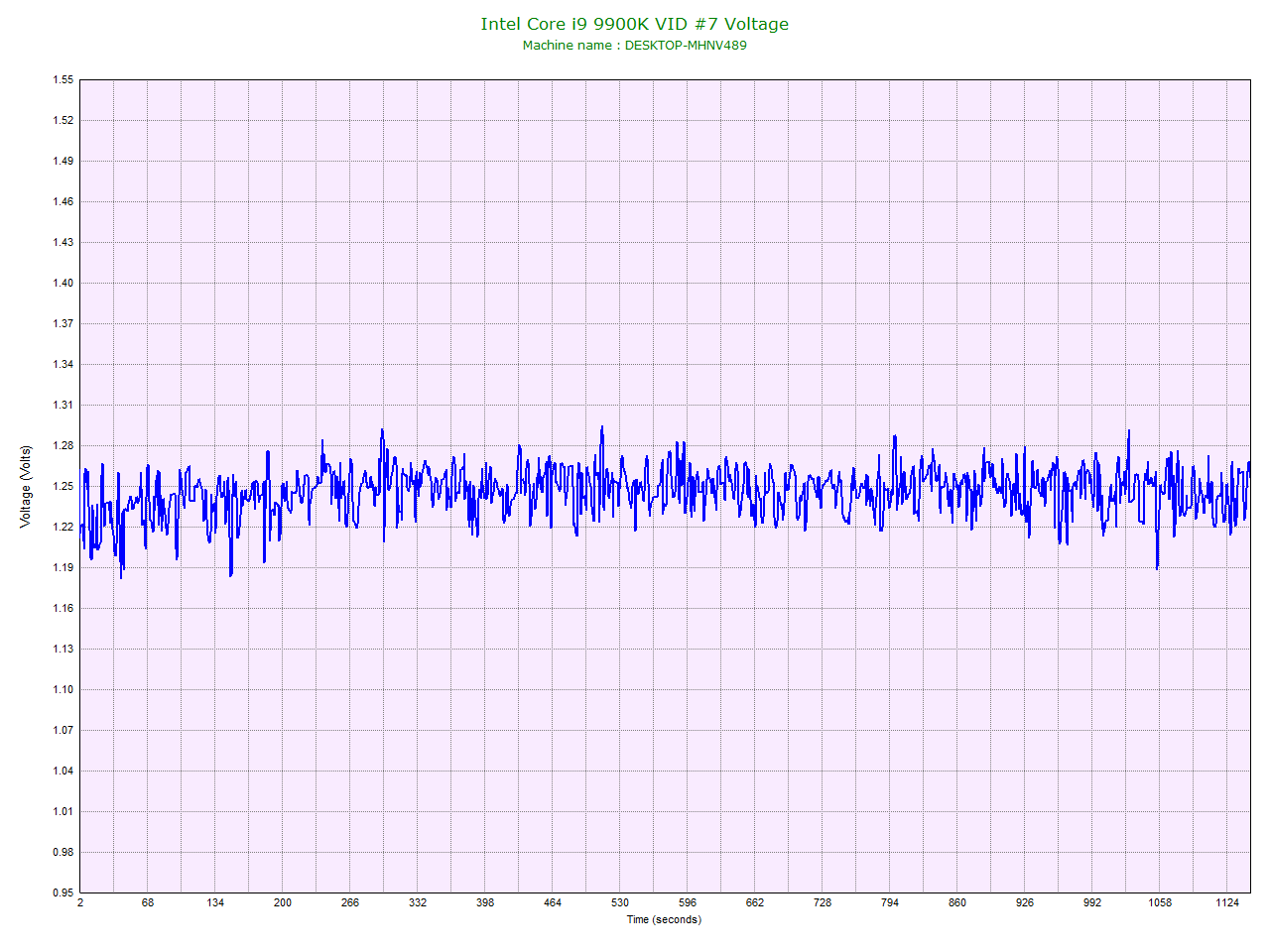Click the "Voltage (Volts)" axis label
The height and width of the screenshot is (952, 1270).
point(26,486)
